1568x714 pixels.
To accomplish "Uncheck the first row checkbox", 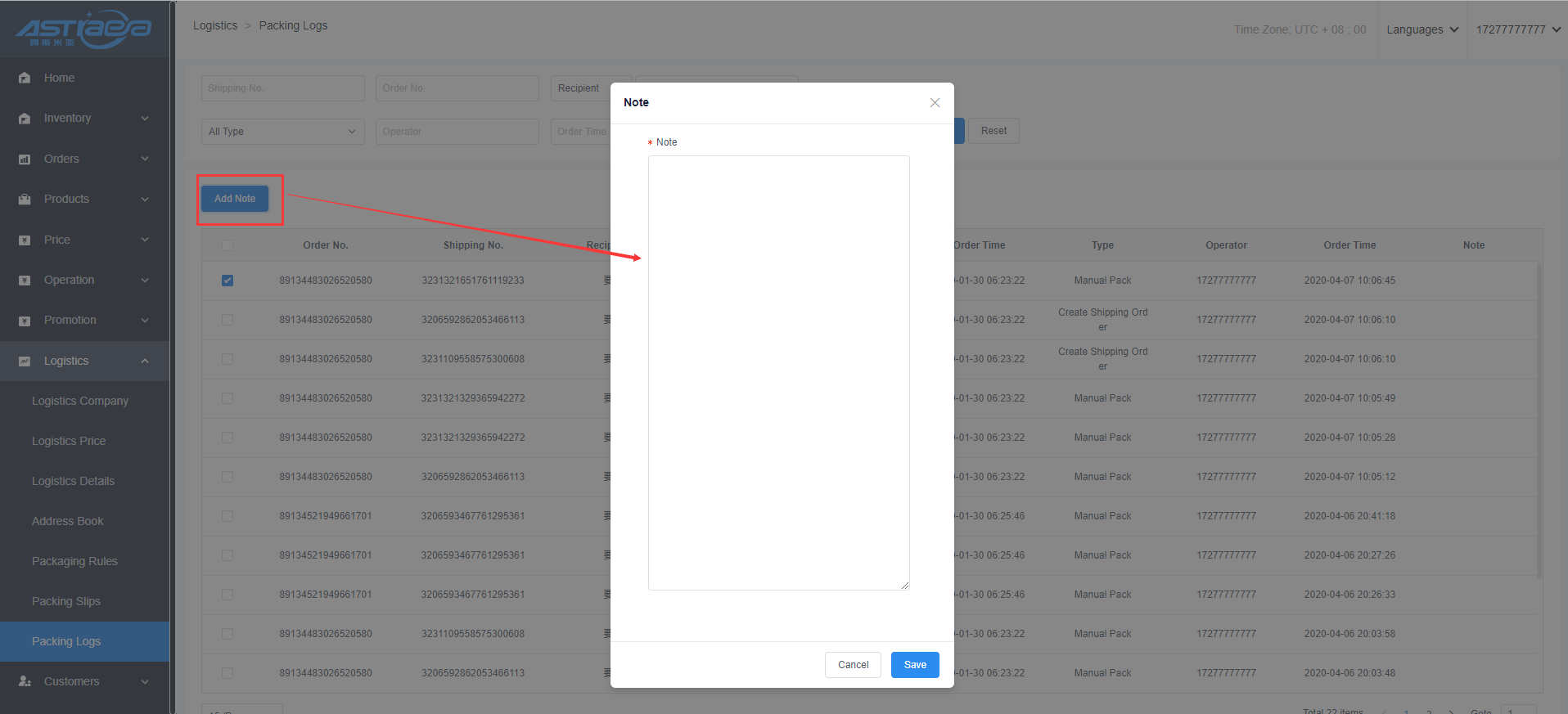I will 228,281.
